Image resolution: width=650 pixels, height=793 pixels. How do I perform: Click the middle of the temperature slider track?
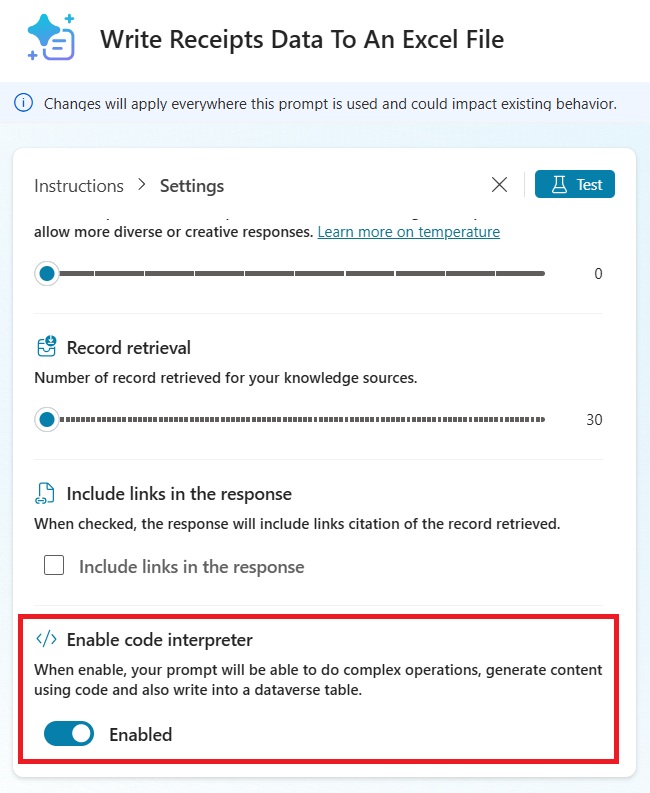[x=296, y=273]
